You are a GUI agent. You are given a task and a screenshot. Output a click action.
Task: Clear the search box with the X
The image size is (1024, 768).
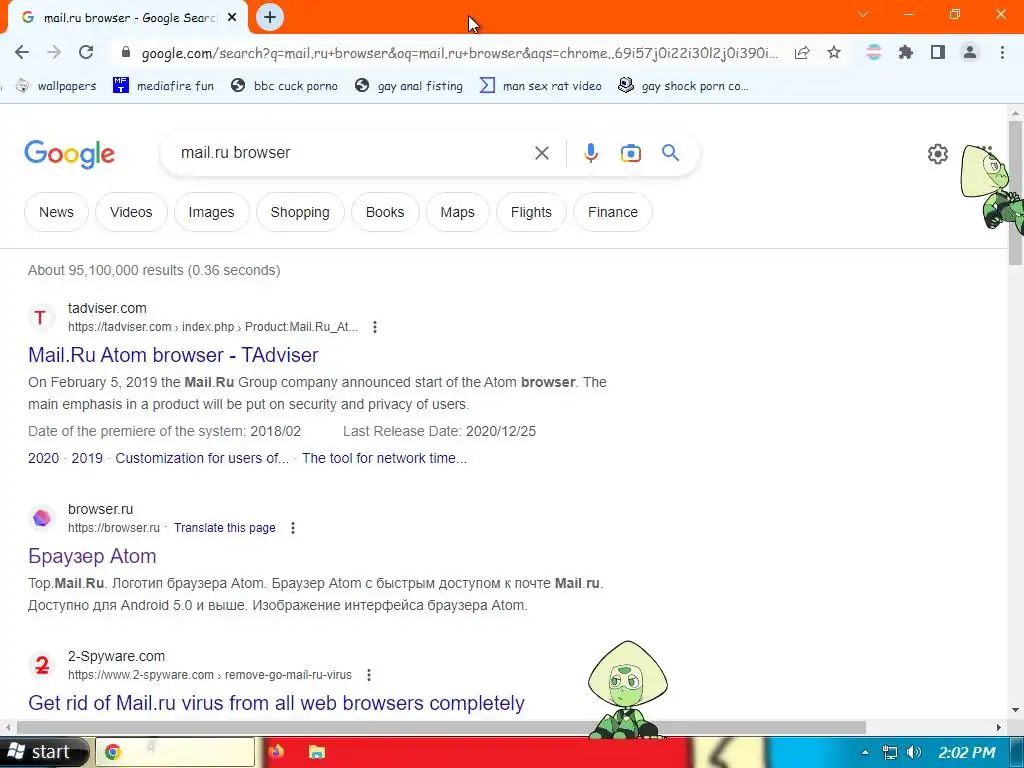tap(541, 153)
